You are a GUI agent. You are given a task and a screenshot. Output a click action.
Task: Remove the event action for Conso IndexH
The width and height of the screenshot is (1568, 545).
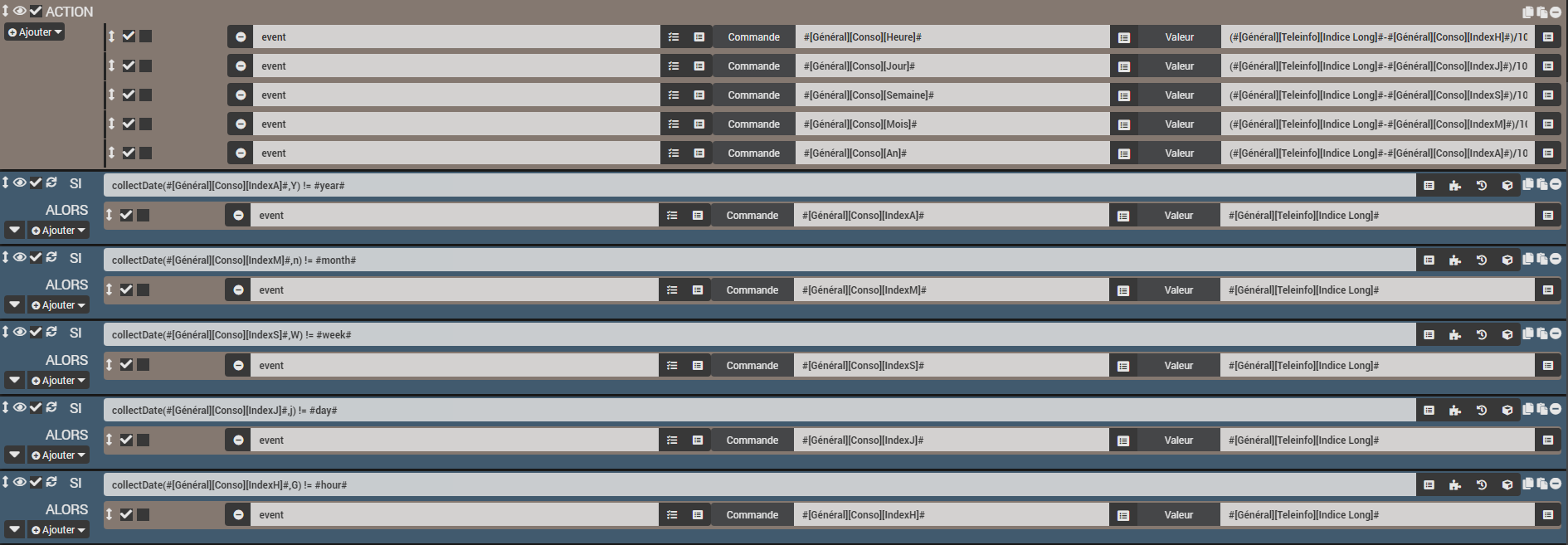(238, 514)
